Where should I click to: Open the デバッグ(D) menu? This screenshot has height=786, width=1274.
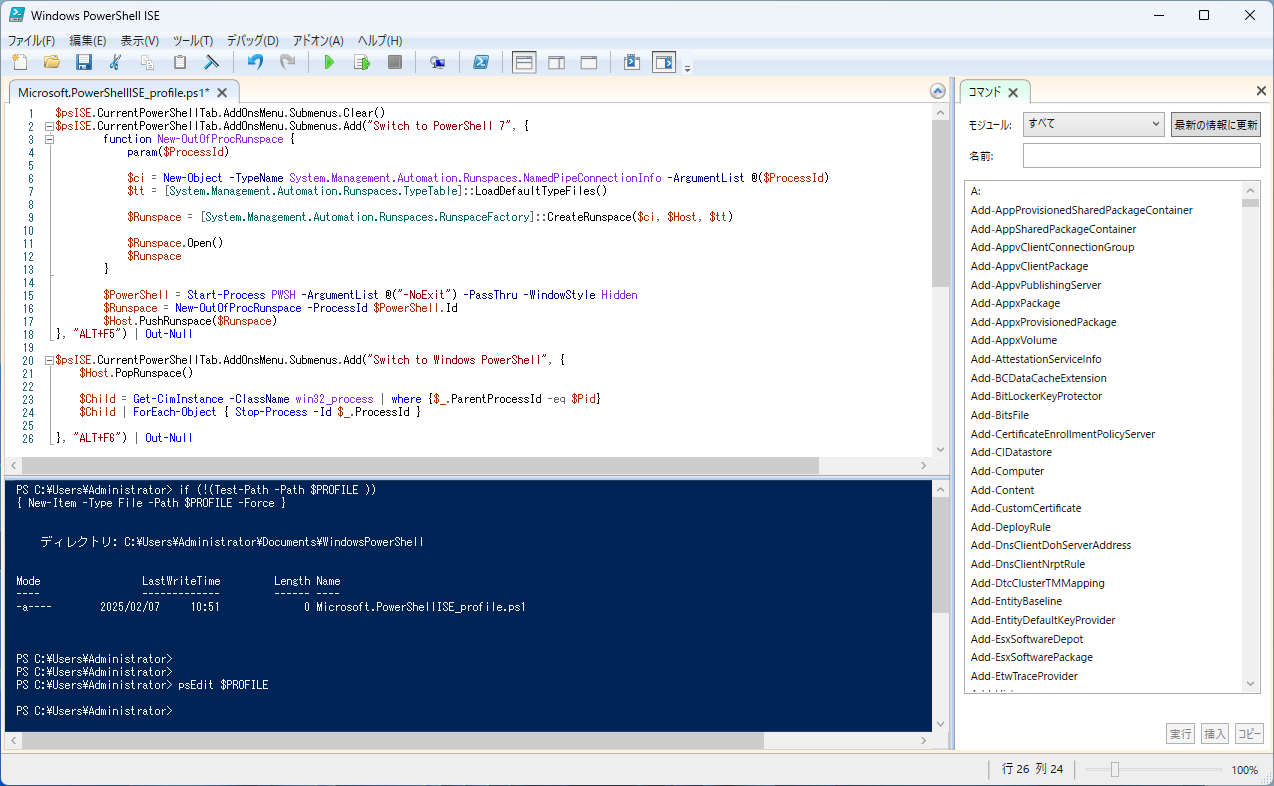[252, 41]
